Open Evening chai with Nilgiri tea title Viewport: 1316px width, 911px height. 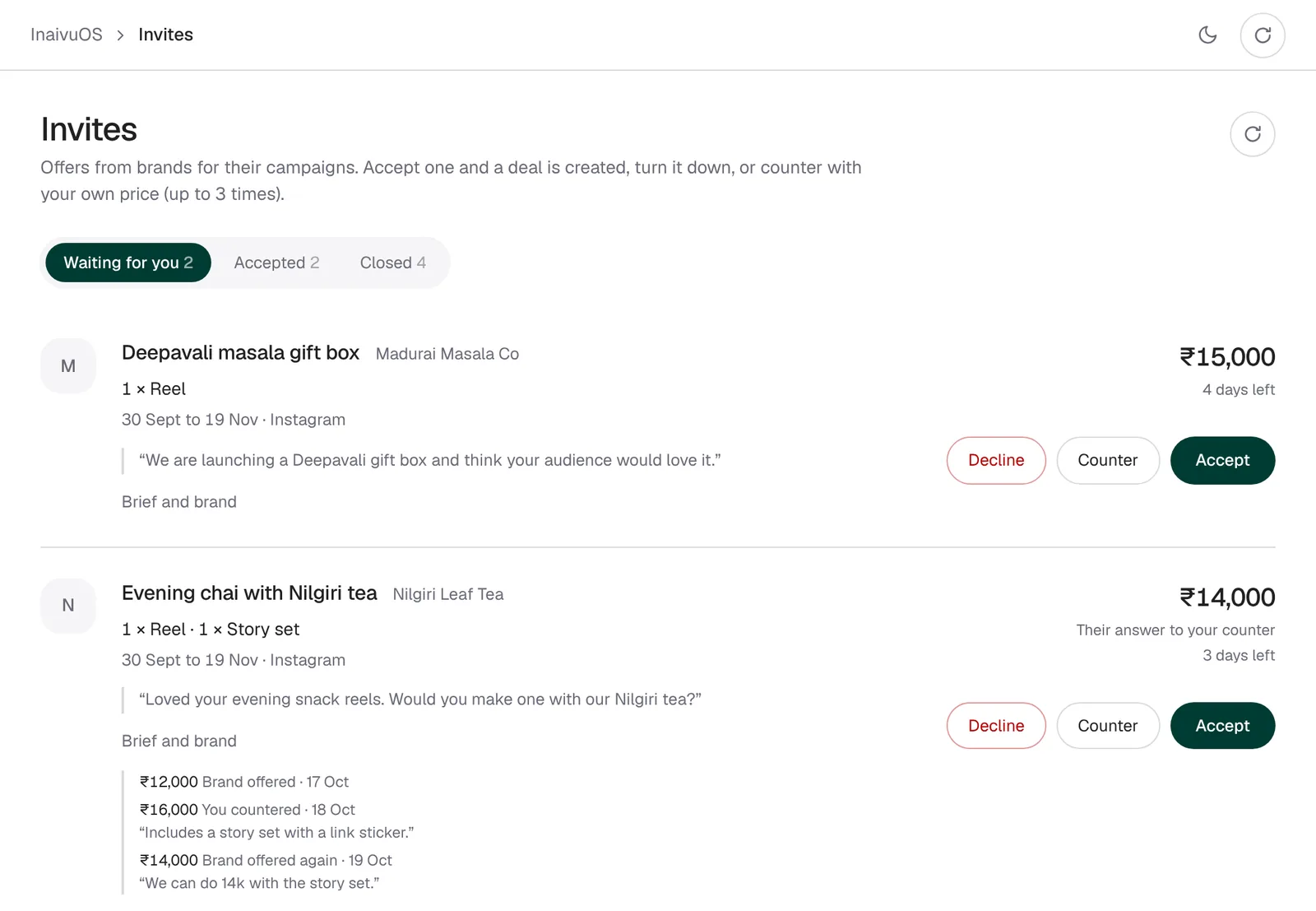click(x=249, y=593)
